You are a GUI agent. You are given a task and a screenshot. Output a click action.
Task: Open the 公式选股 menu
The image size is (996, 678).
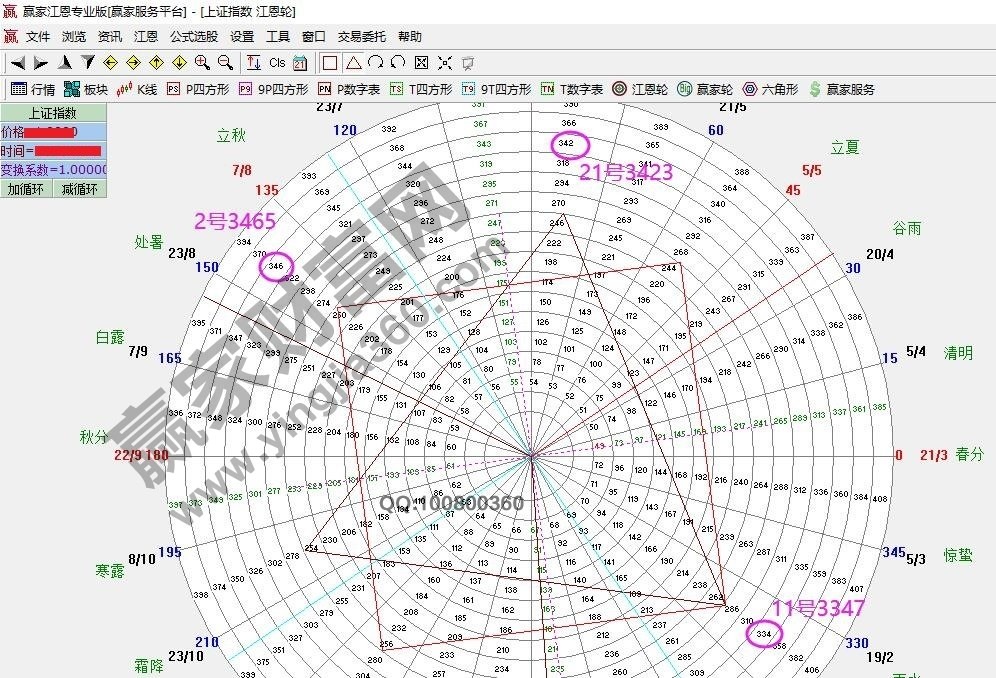tap(194, 37)
